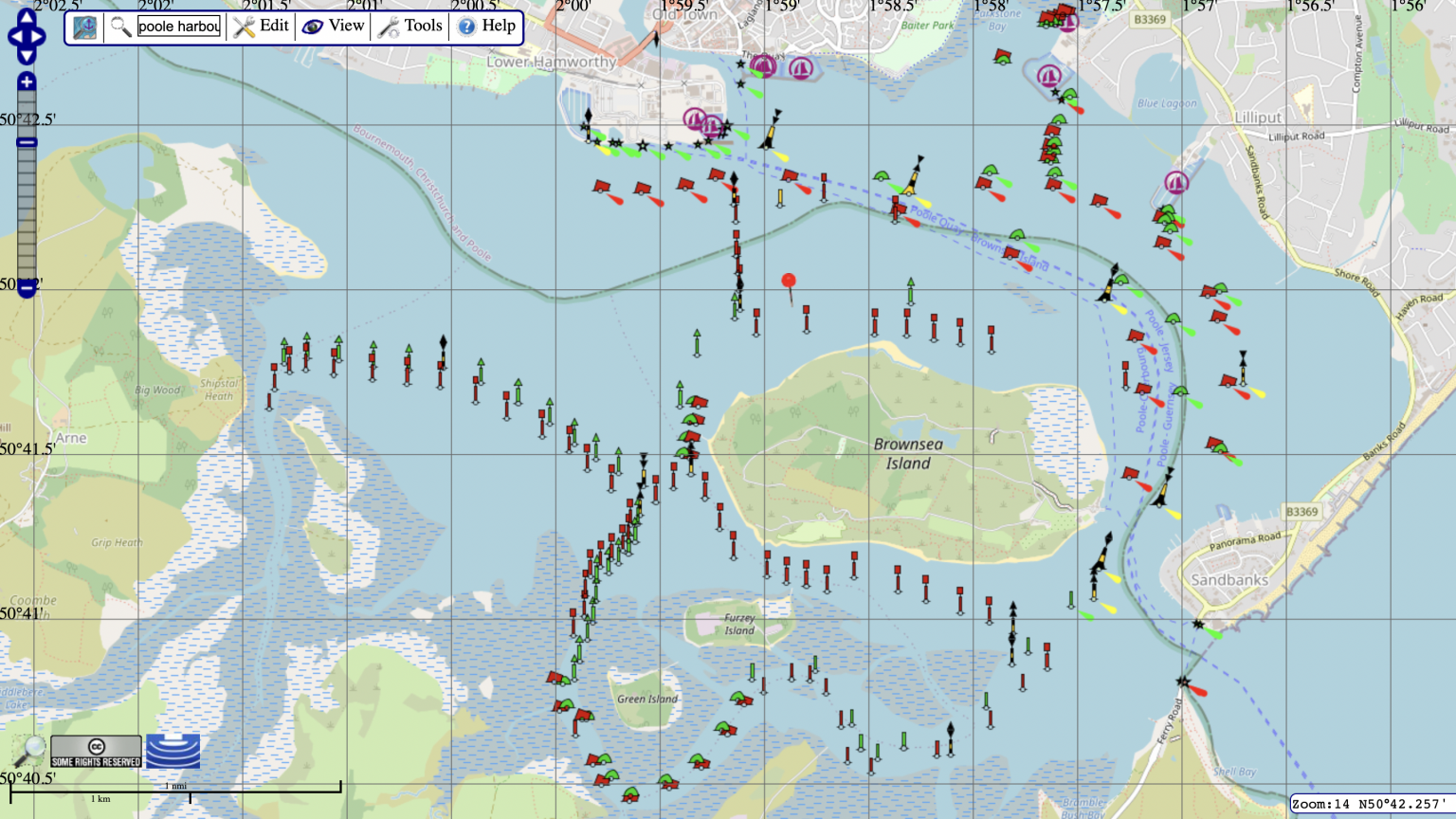Click the plus button to zoom in
1456x819 pixels.
tap(26, 82)
